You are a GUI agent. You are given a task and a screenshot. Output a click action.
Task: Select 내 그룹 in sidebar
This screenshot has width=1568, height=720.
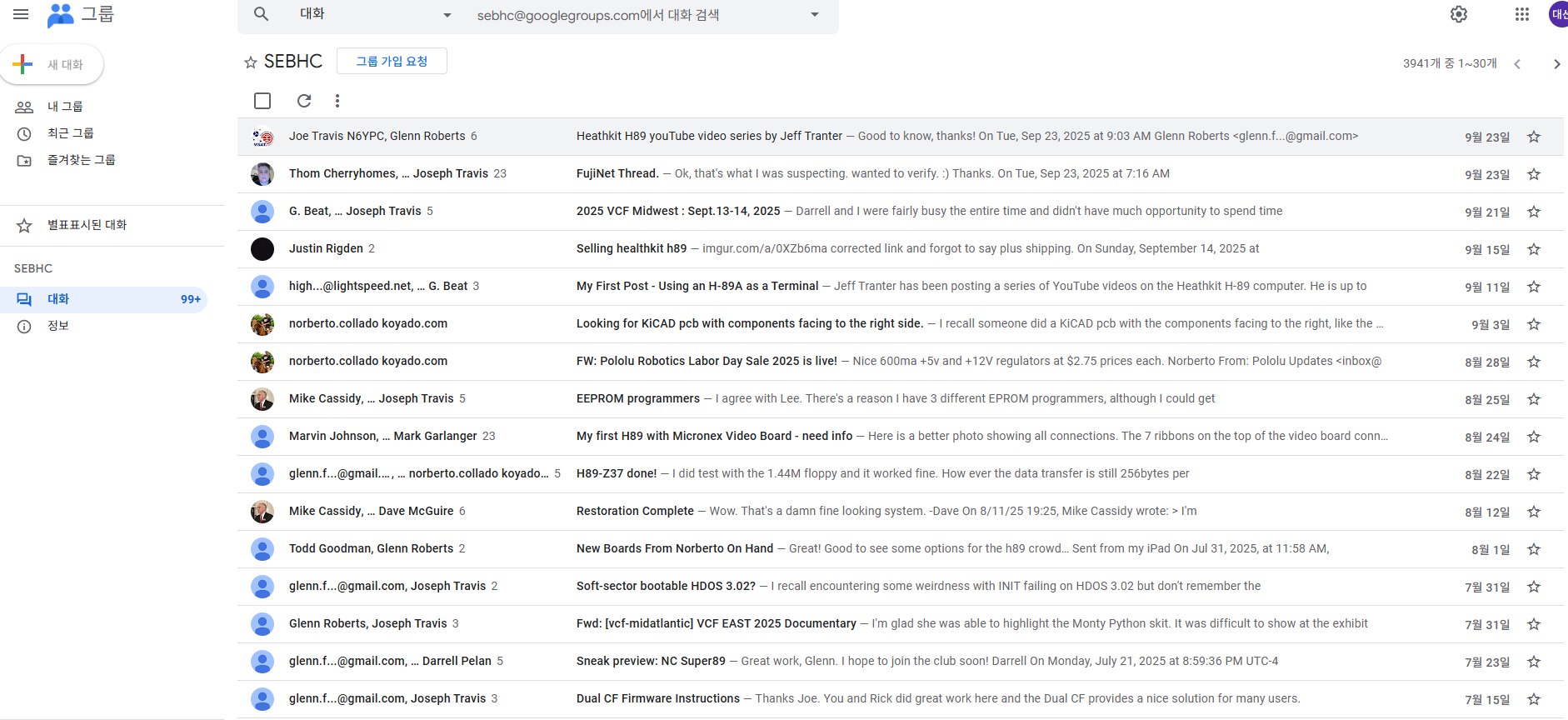tap(65, 107)
